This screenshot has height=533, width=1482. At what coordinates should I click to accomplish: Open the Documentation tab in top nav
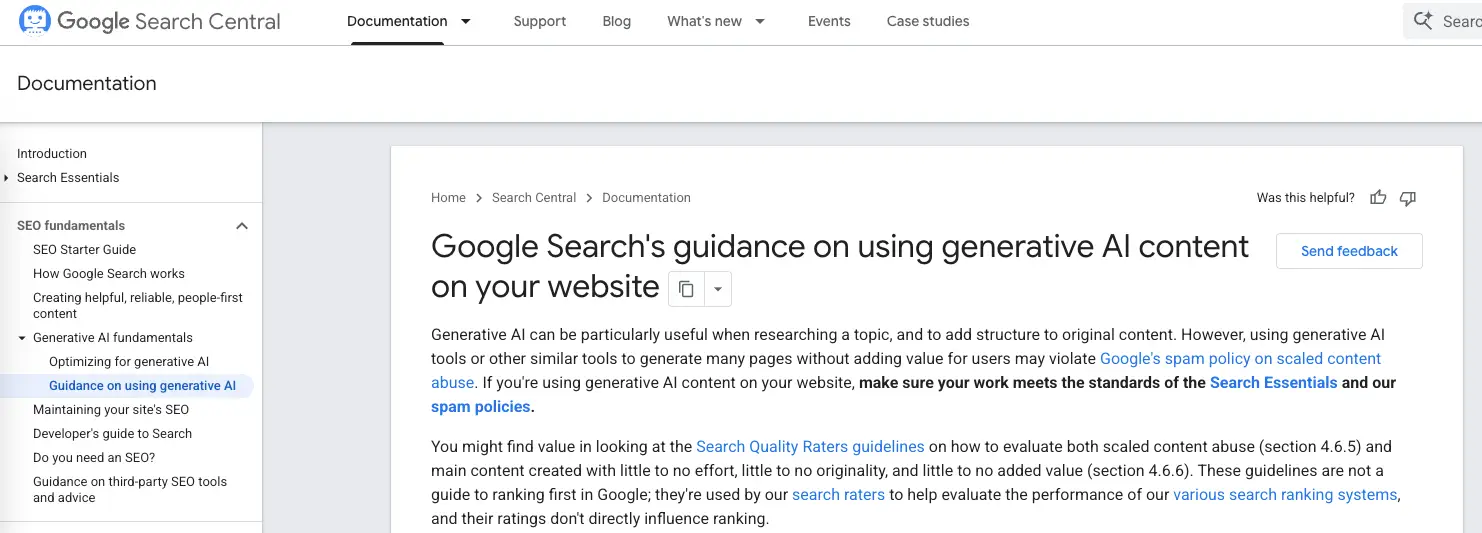(x=397, y=21)
